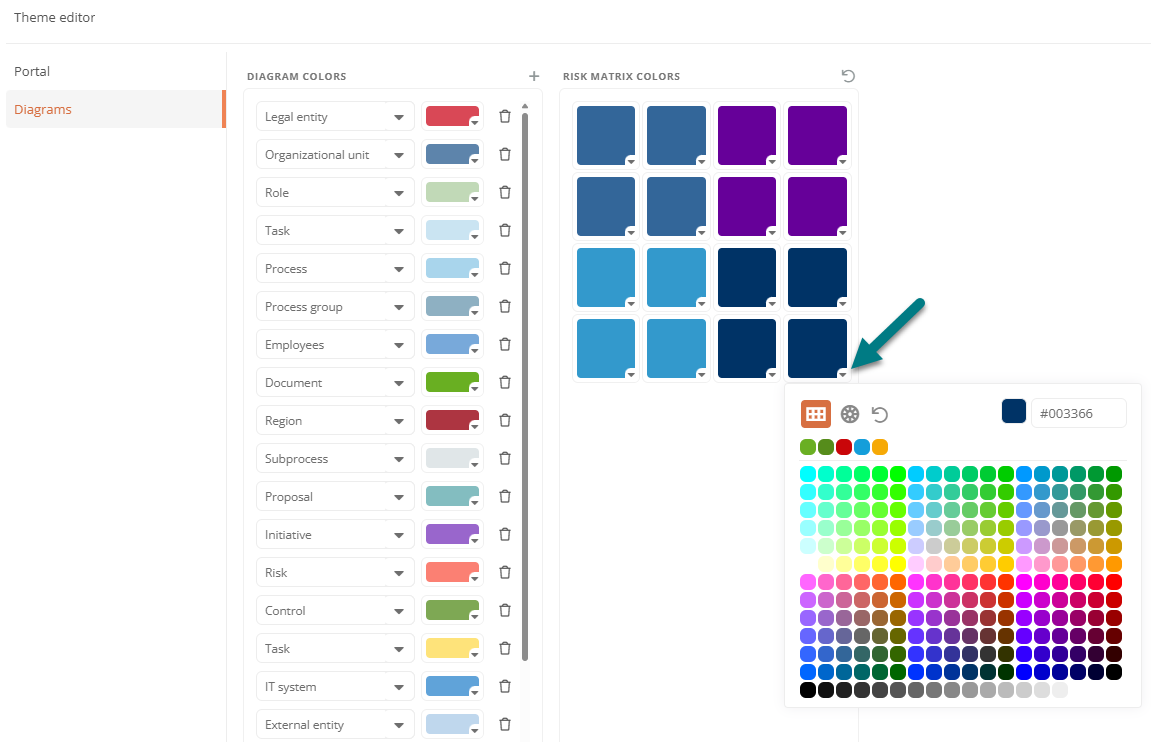
Task: Delete the Document color row
Action: click(504, 382)
